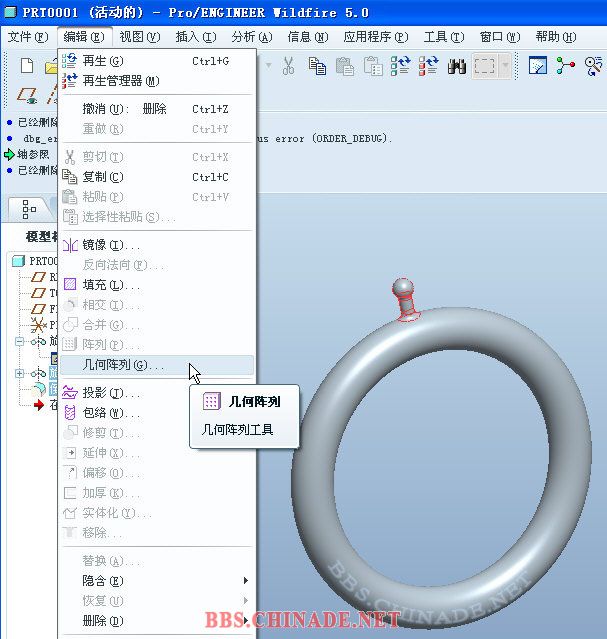Open the 插入(I) menu
This screenshot has width=607, height=639.
pos(196,37)
